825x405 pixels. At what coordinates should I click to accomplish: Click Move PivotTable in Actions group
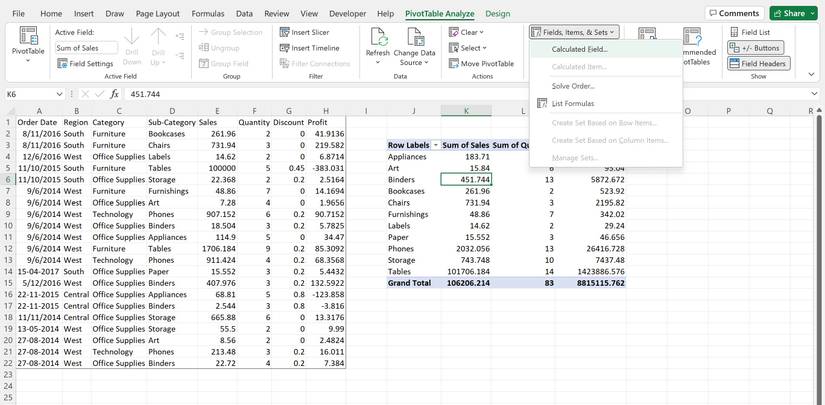(481, 63)
